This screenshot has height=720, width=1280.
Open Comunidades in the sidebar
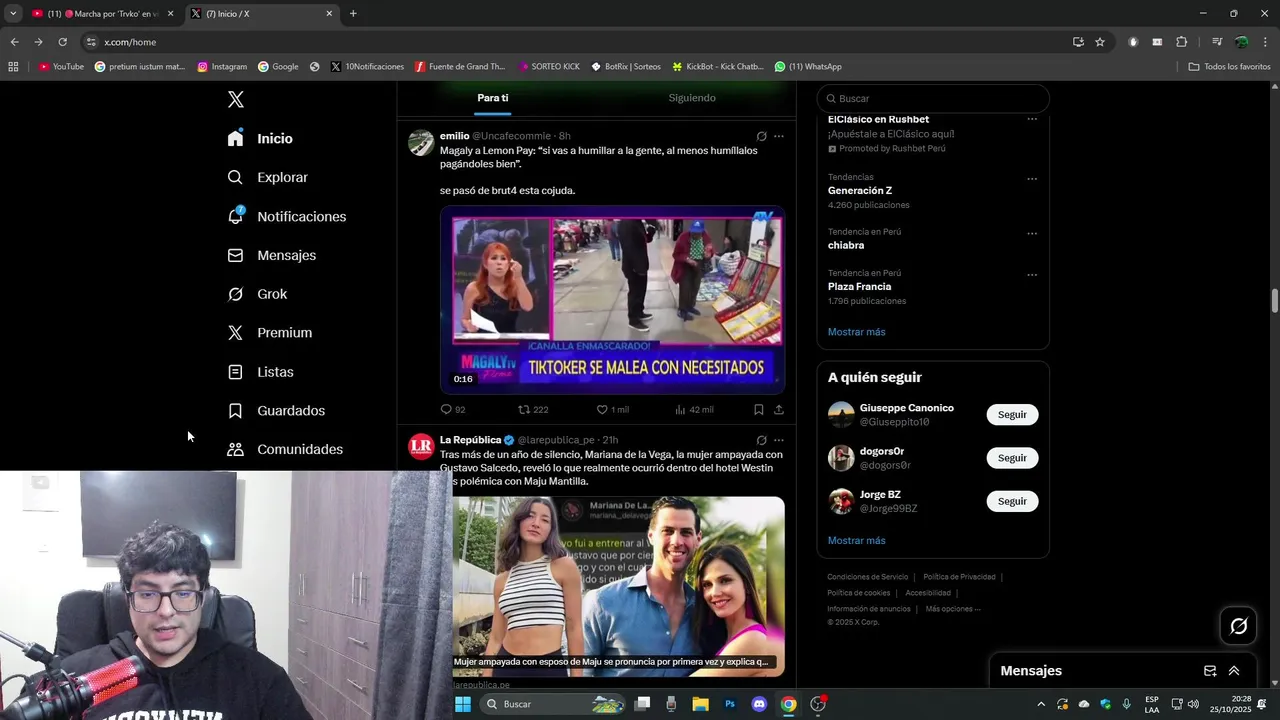pos(285,450)
